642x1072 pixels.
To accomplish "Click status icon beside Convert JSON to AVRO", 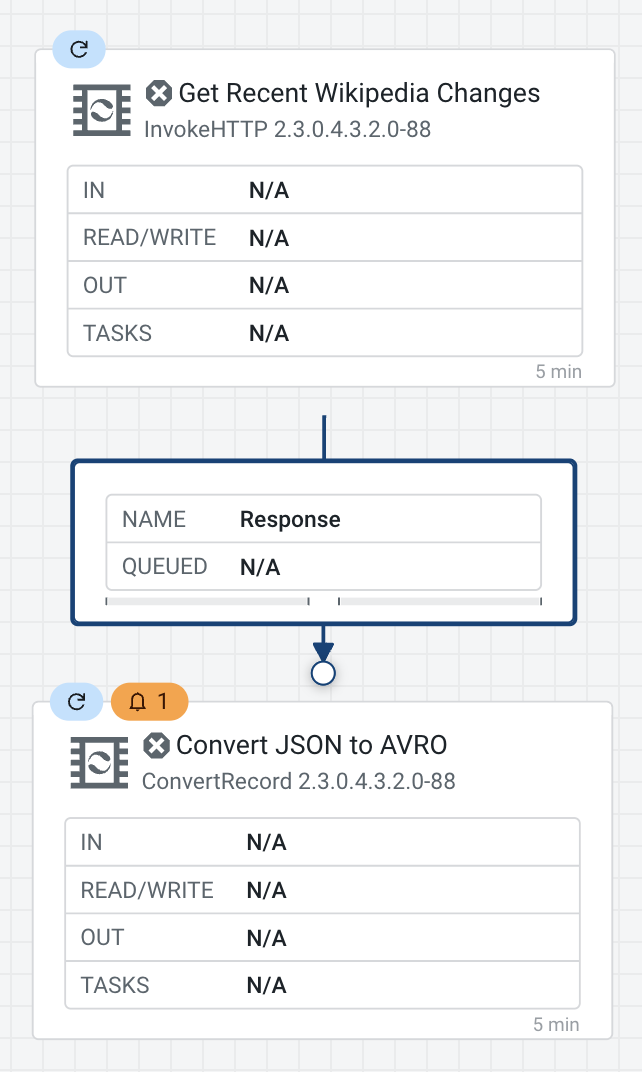I will [x=156, y=746].
